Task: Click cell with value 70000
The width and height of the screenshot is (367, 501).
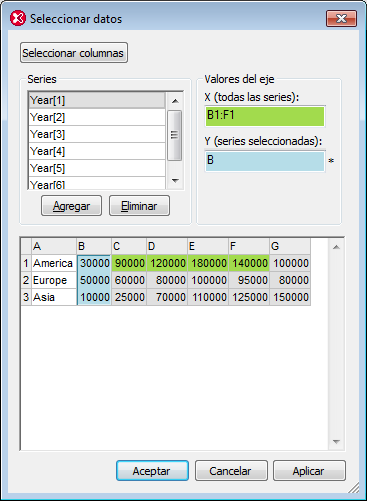Action: 167,297
